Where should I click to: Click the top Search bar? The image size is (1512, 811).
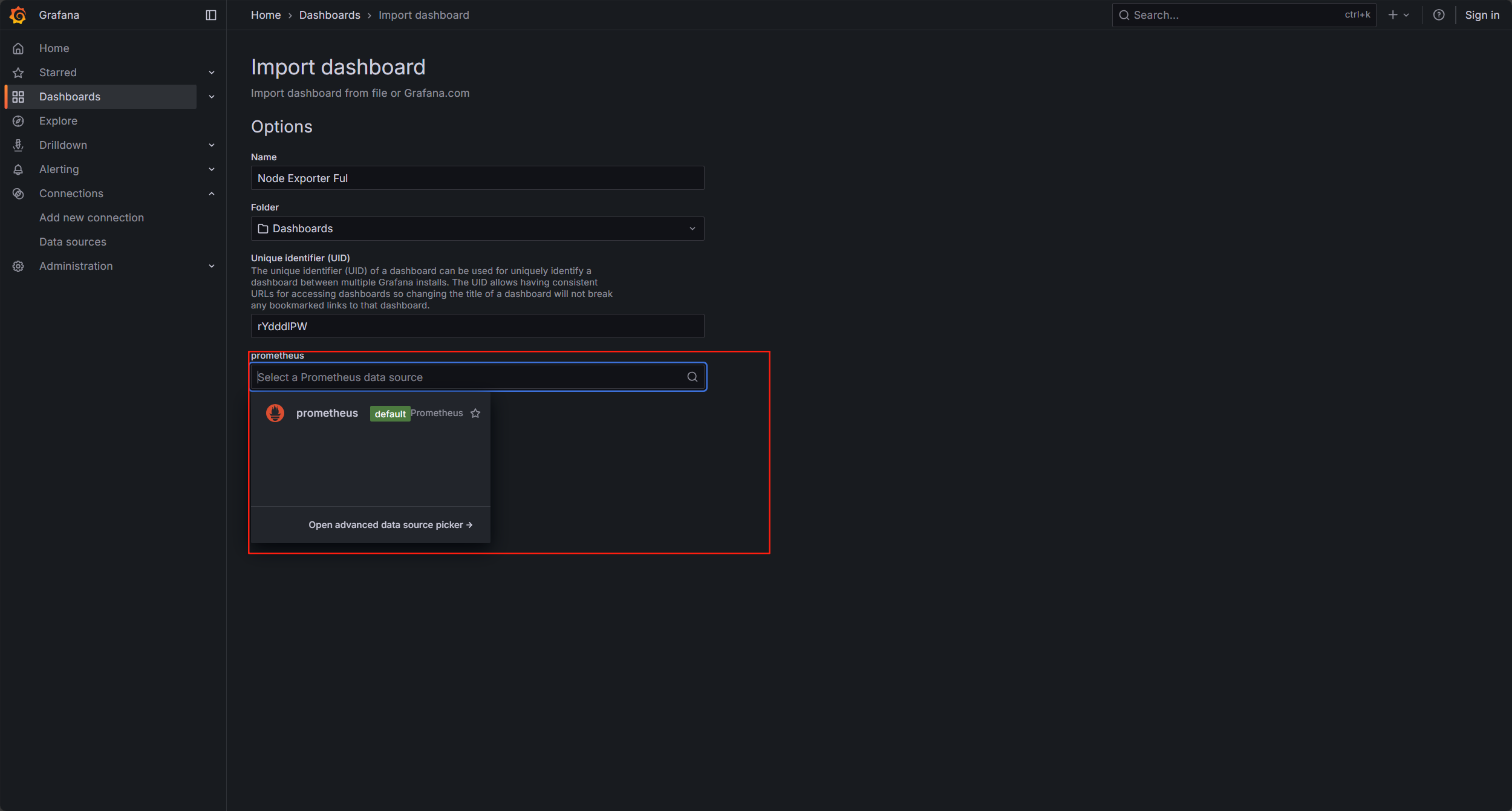click(1243, 15)
